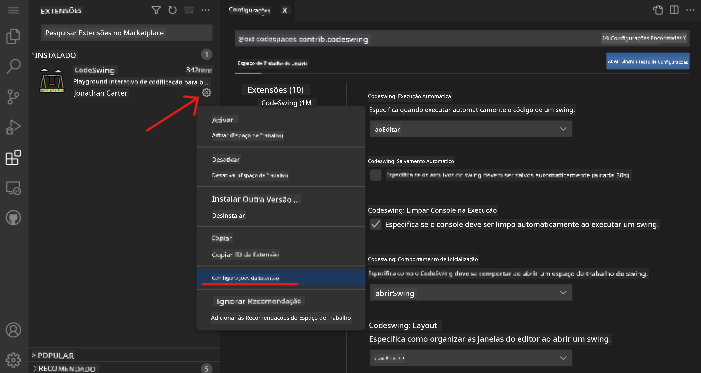Open the Run and Debug icon
The image size is (701, 373).
pos(13,127)
